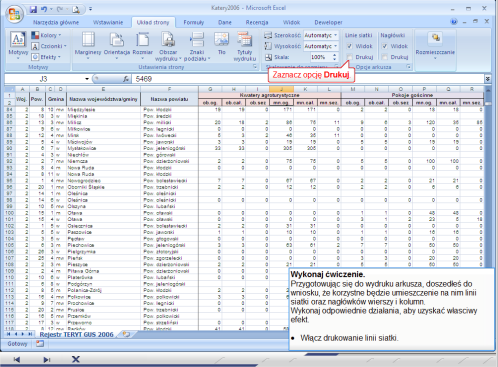Switch to Formuły tab
The width and height of the screenshot is (498, 367).
194,22
